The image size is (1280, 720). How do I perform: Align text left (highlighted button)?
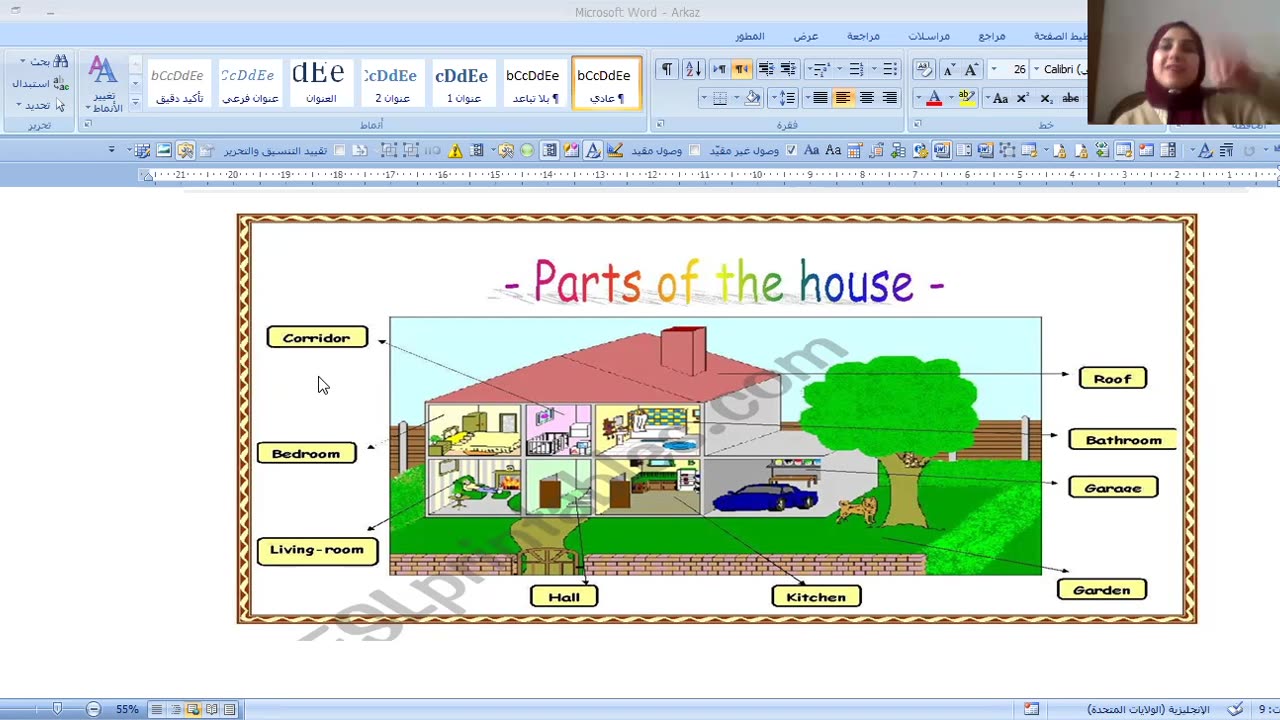843,98
